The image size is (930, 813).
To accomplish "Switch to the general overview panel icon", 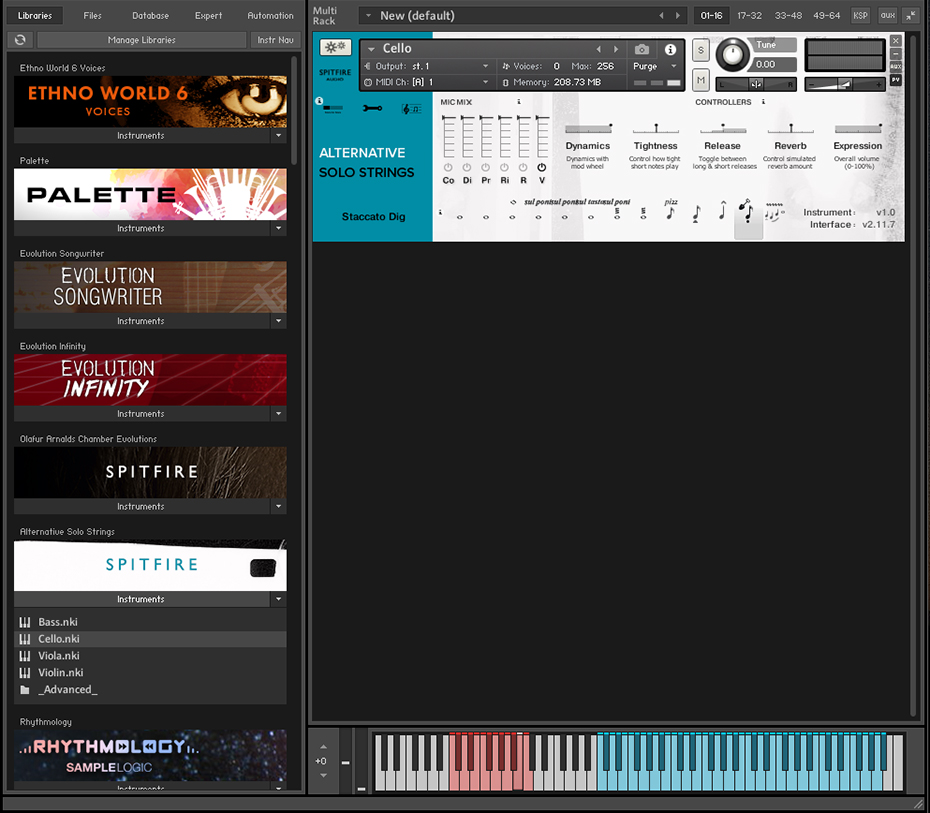I will [333, 109].
